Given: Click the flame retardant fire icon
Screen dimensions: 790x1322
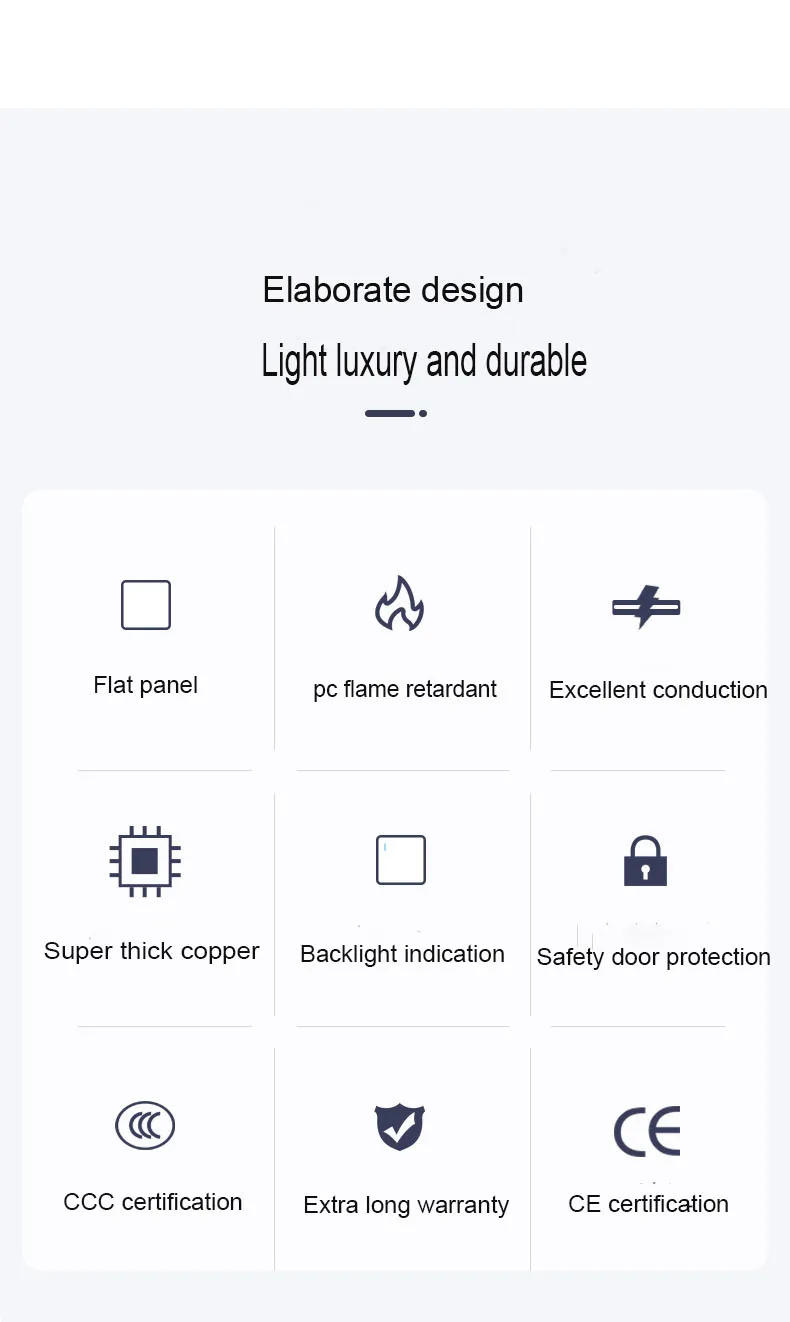Looking at the screenshot, I should pyautogui.click(x=399, y=604).
